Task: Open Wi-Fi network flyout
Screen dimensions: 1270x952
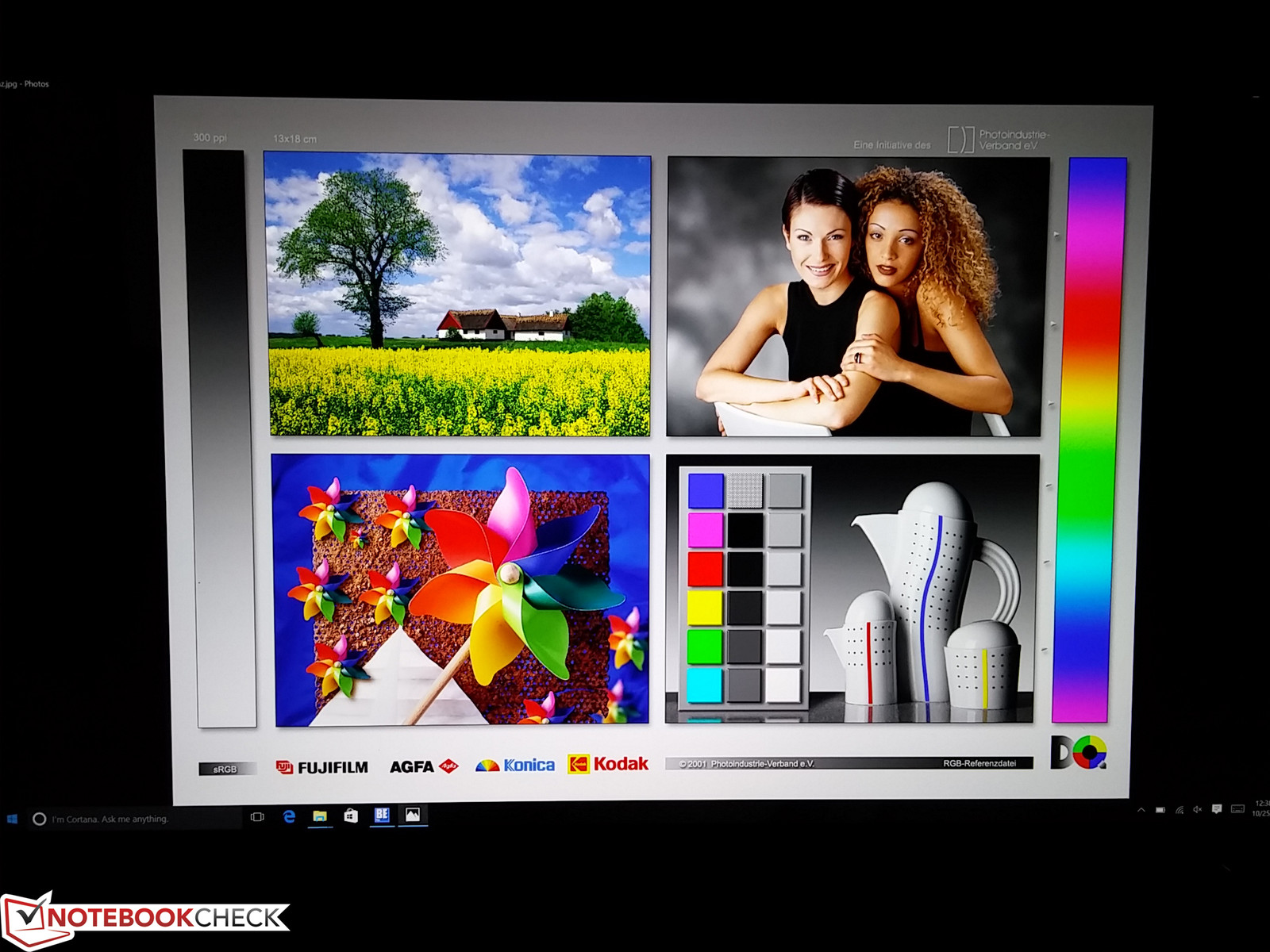Action: point(1180,810)
